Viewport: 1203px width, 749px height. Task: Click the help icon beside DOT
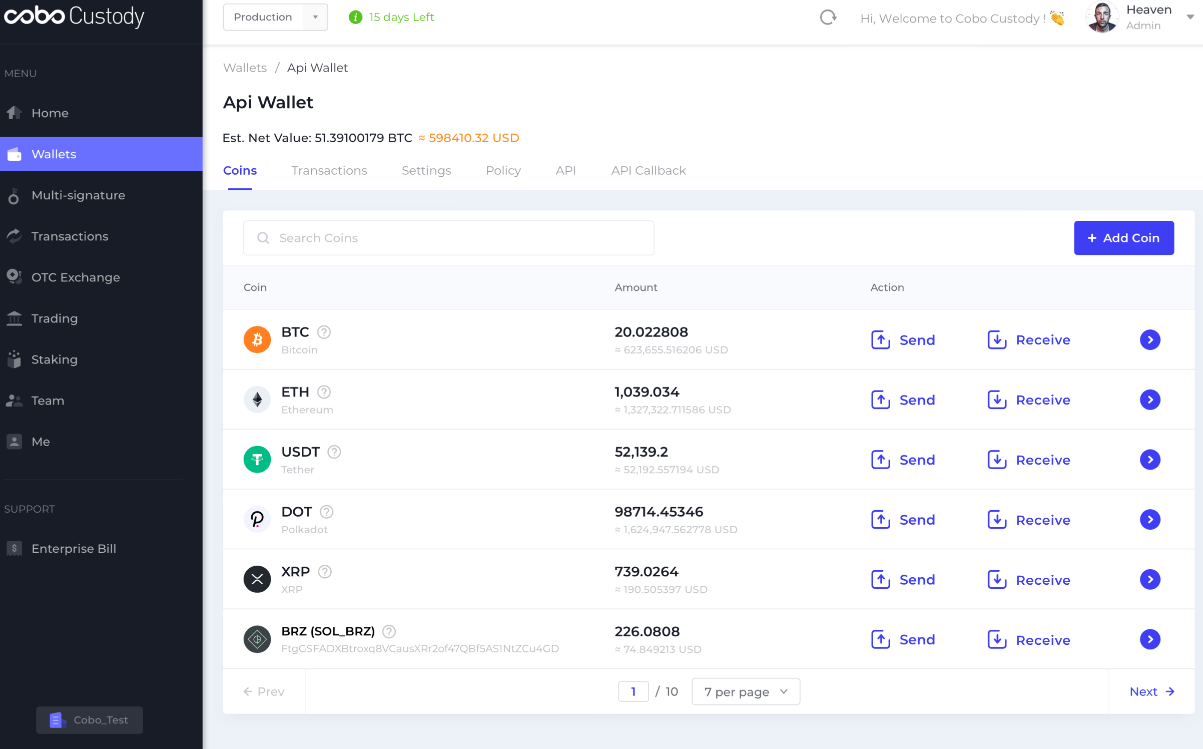(x=327, y=512)
